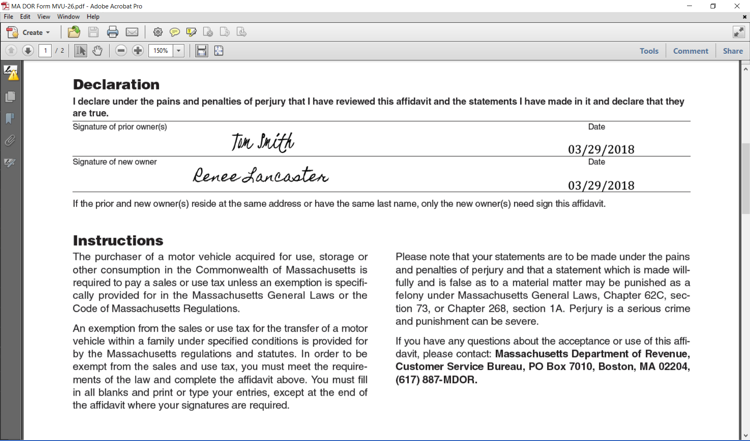Zoom out with the minus button
The image size is (750, 441).
pos(121,50)
